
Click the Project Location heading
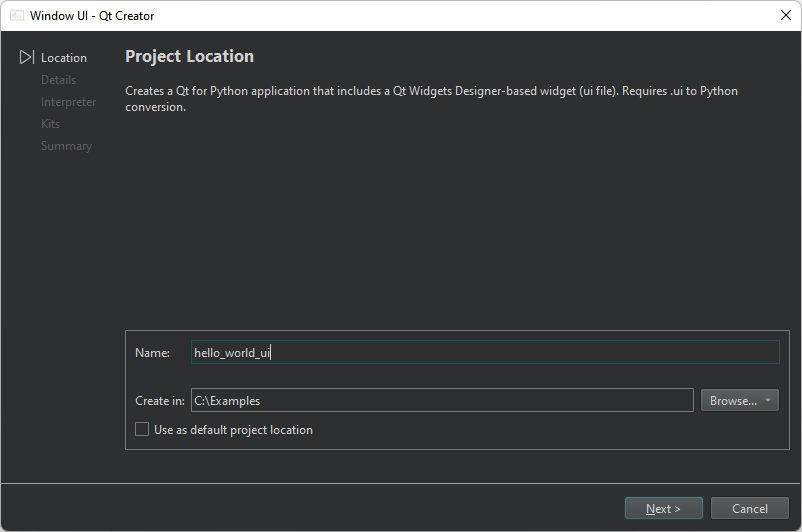point(189,57)
